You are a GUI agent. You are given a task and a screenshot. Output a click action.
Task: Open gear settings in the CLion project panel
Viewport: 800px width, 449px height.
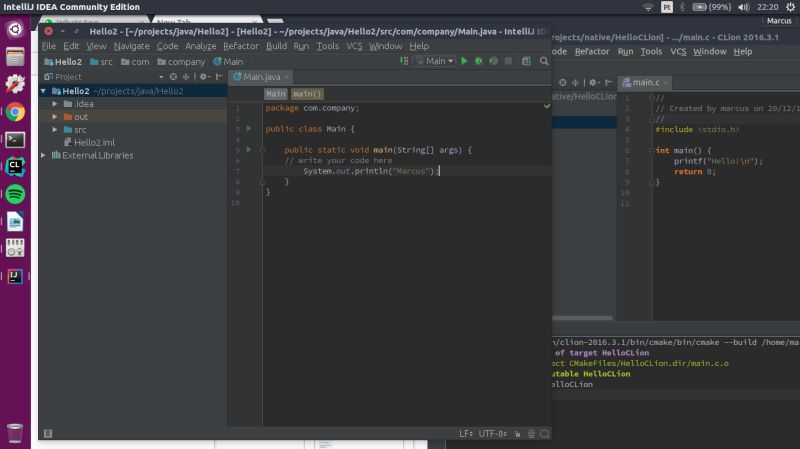pyautogui.click(x=593, y=82)
